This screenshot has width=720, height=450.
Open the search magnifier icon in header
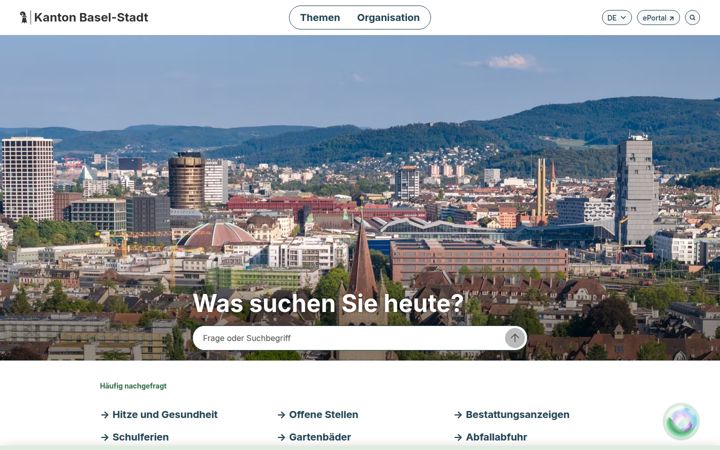[692, 17]
